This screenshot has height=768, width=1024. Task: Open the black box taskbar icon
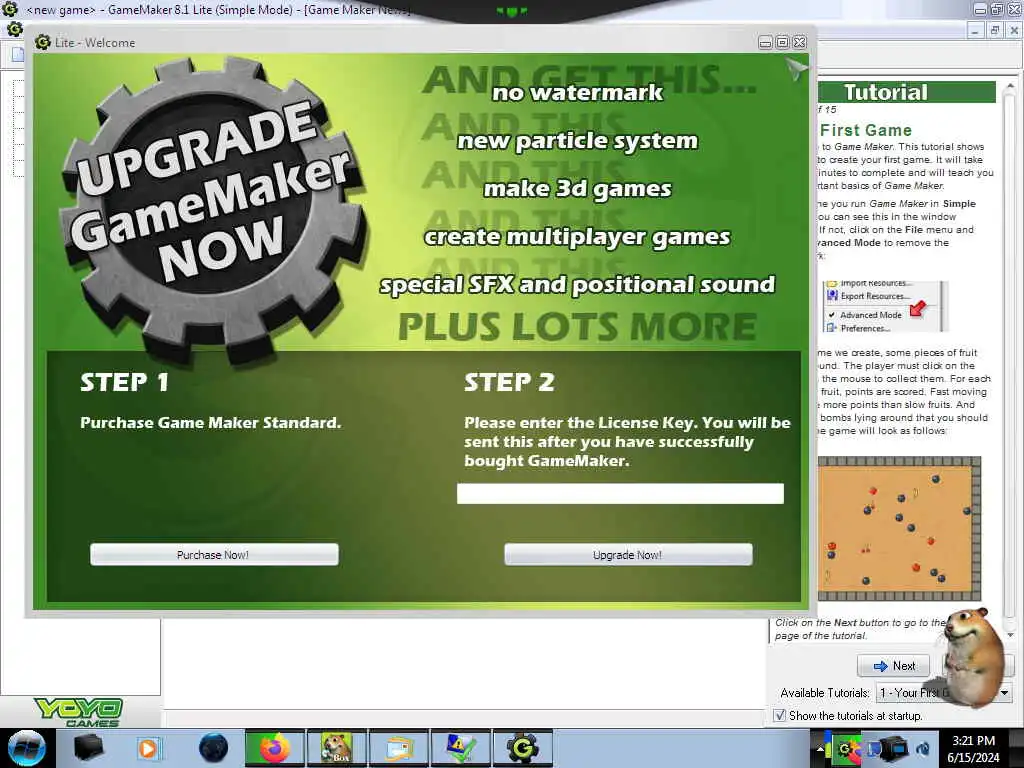(x=89, y=748)
